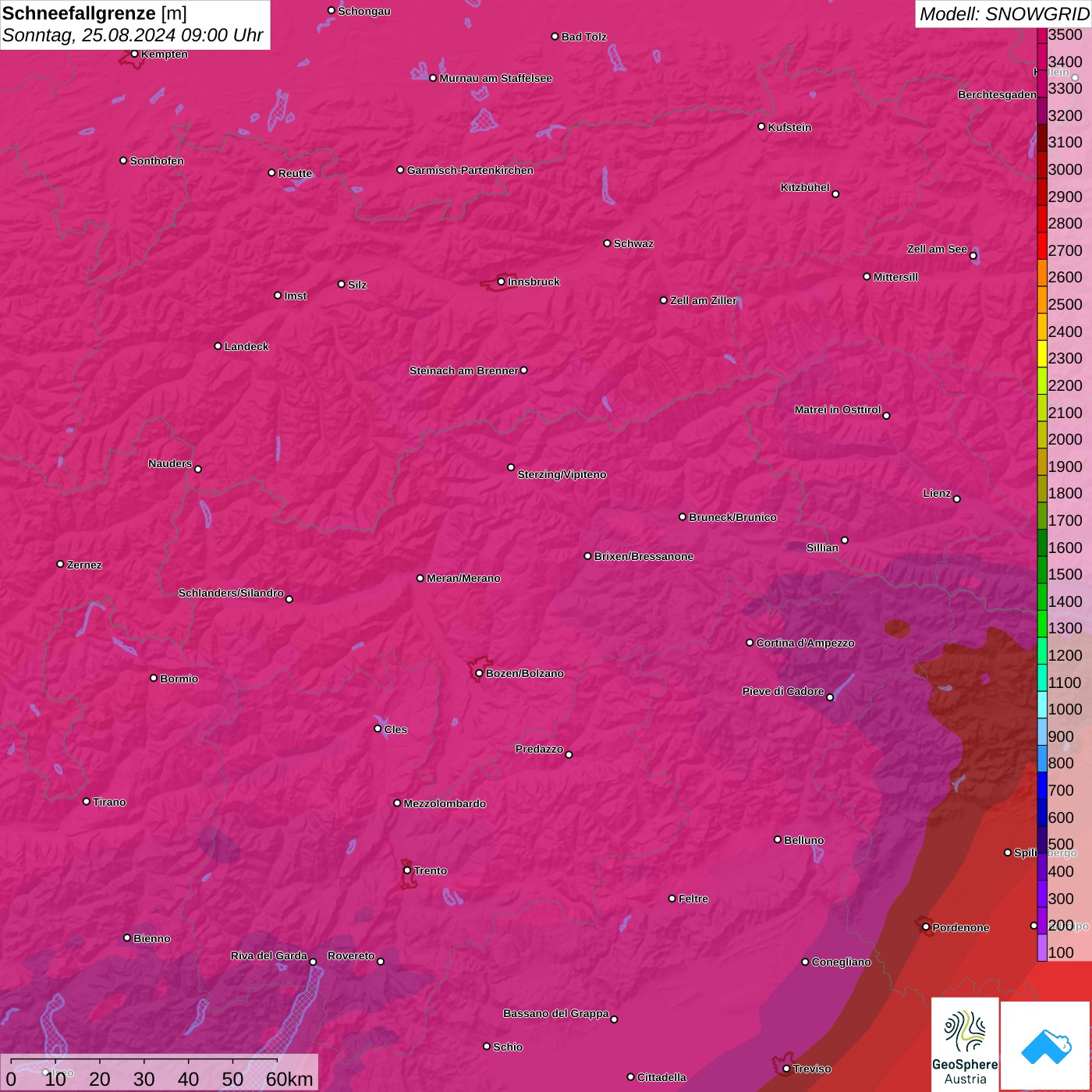Click the blue cloud house logo
The image size is (1092, 1092).
[1046, 1046]
